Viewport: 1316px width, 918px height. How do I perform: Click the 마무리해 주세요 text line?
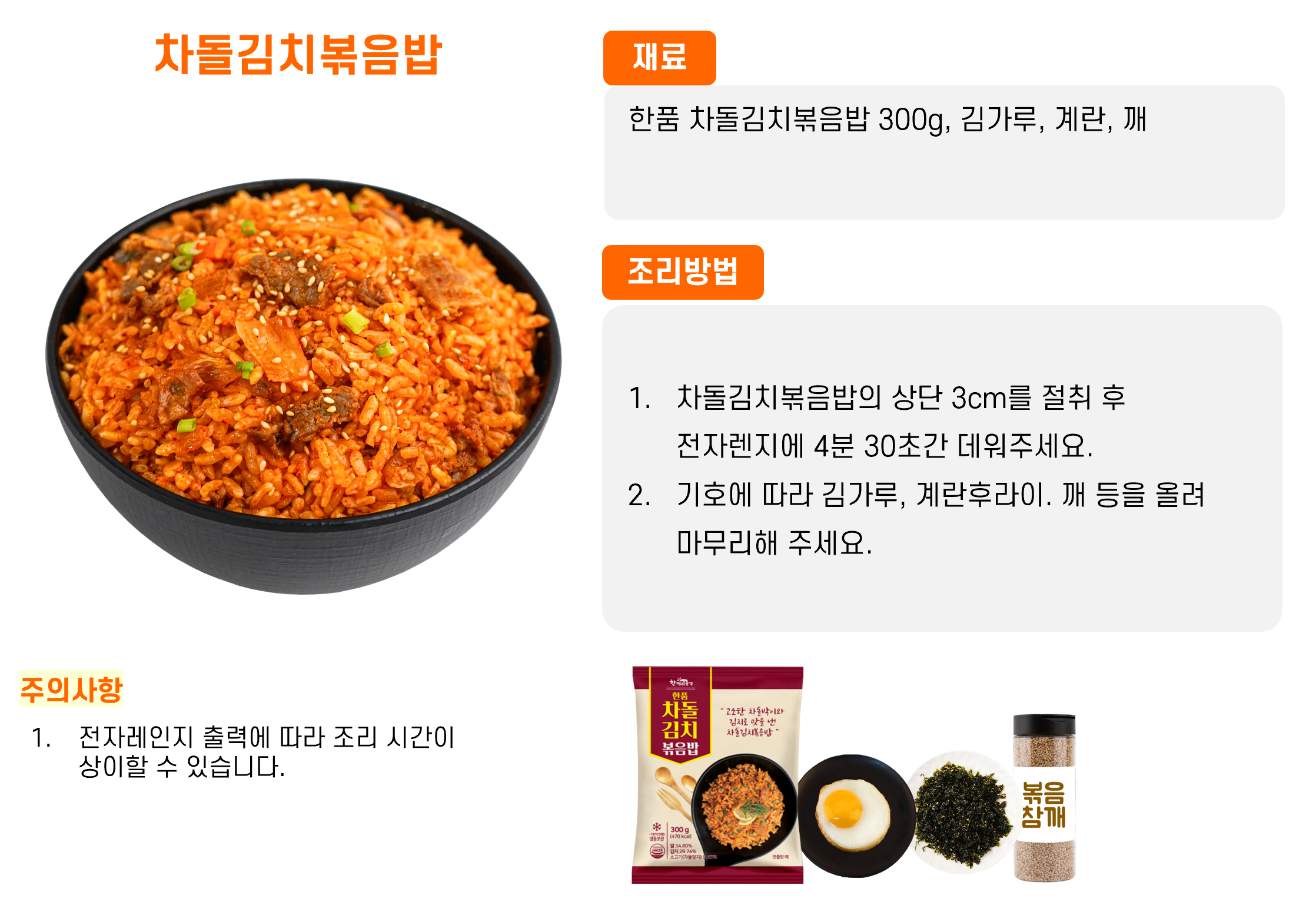coord(774,543)
